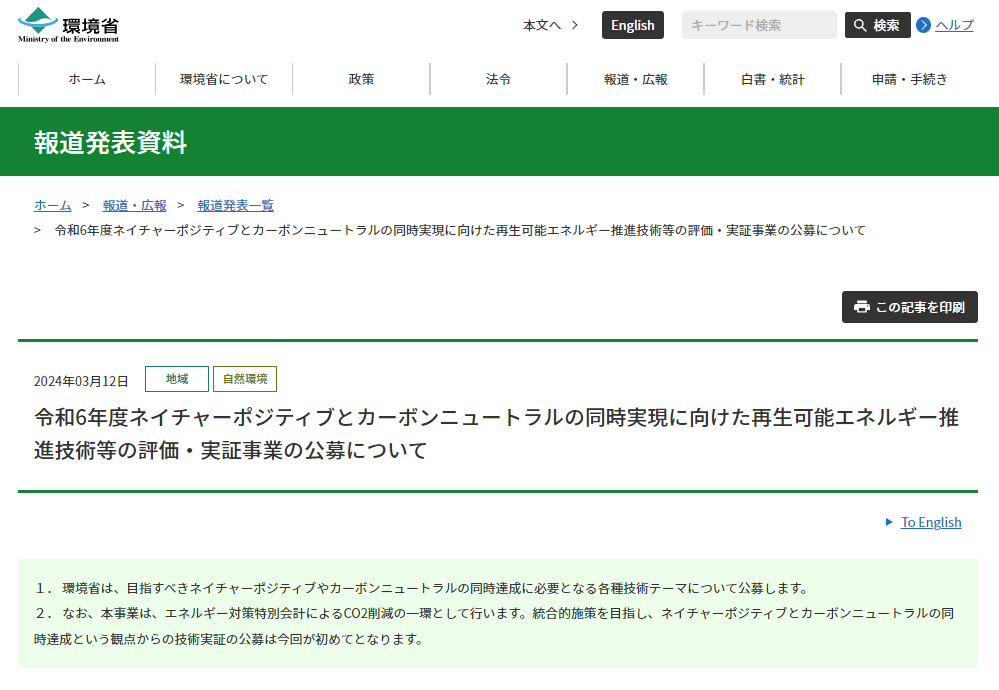Image resolution: width=999 pixels, height=690 pixels.
Task: Click the printer icon on この記事を印刷 button
Action: [x=862, y=307]
